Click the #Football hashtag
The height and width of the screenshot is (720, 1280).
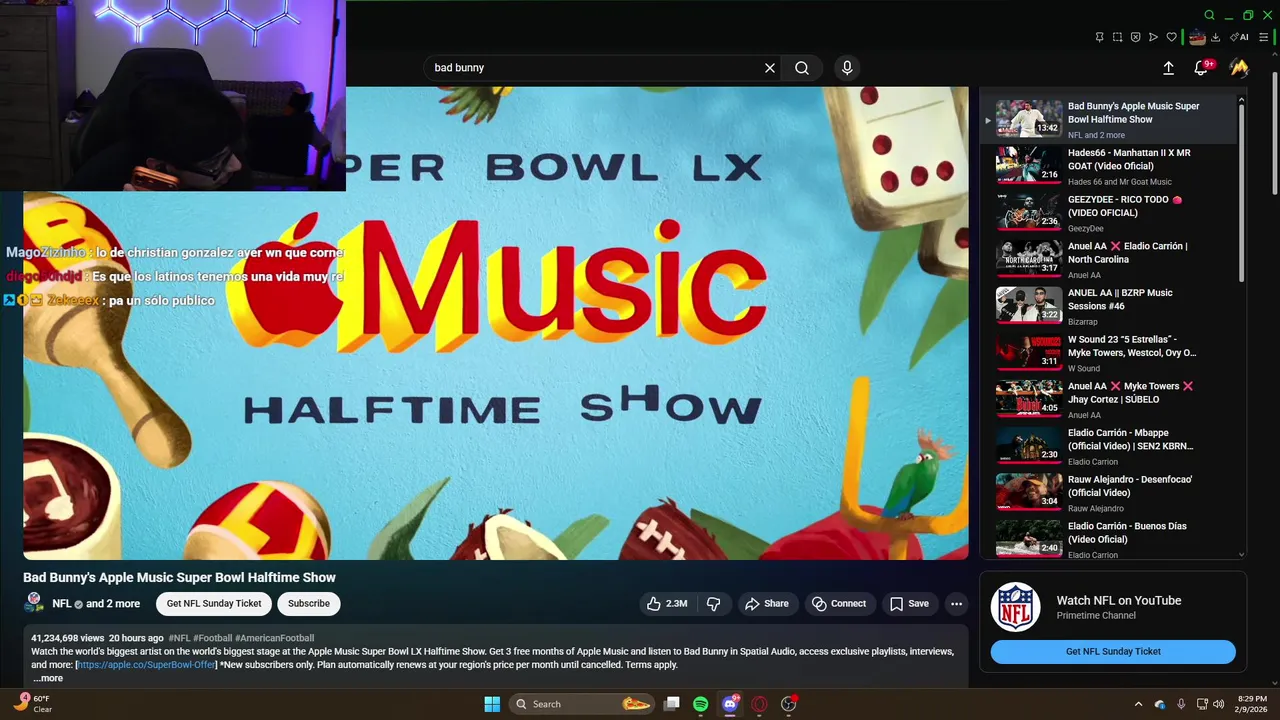click(x=212, y=638)
